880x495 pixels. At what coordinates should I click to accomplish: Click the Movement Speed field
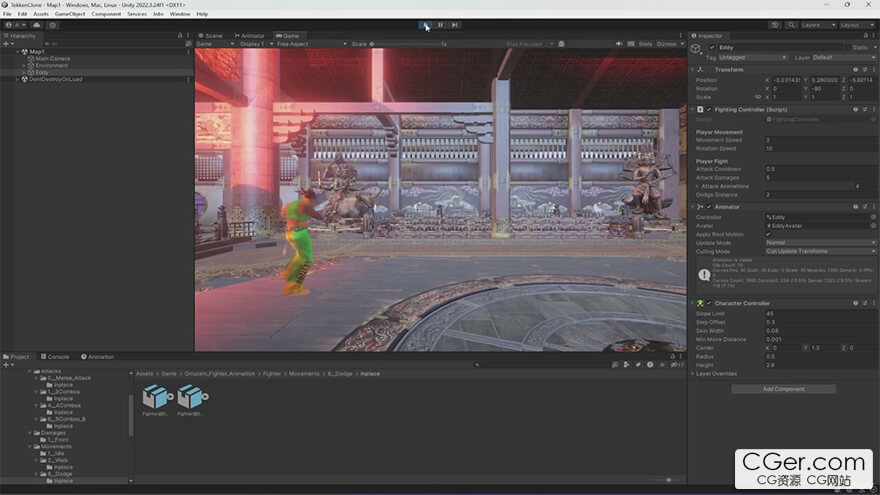click(x=820, y=140)
